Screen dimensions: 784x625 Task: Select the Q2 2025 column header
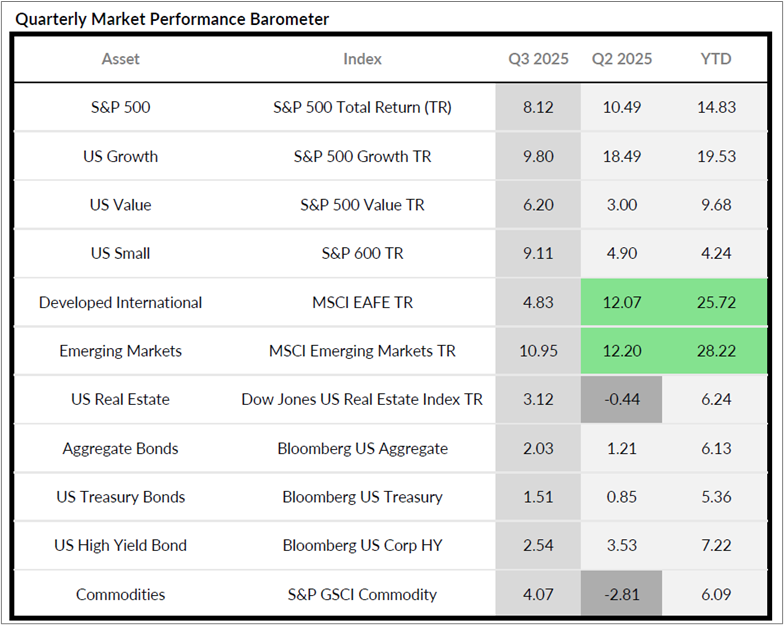click(x=620, y=59)
